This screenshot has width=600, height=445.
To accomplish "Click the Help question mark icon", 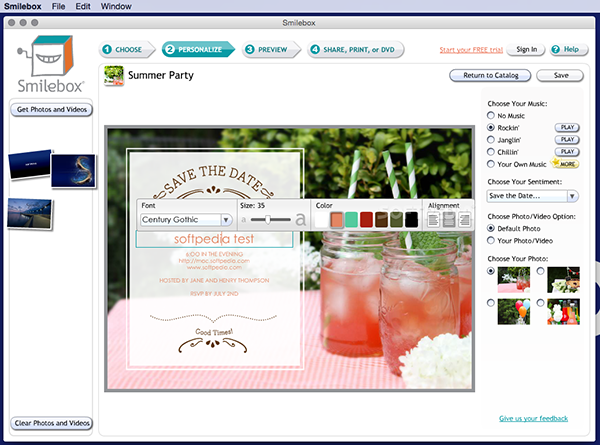I will 556,49.
